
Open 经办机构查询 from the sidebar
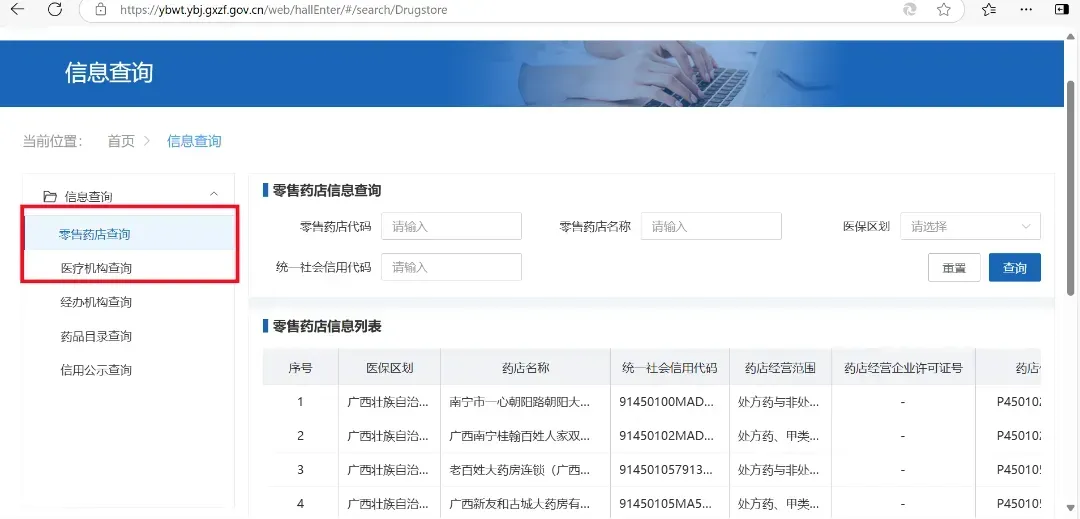click(96, 302)
